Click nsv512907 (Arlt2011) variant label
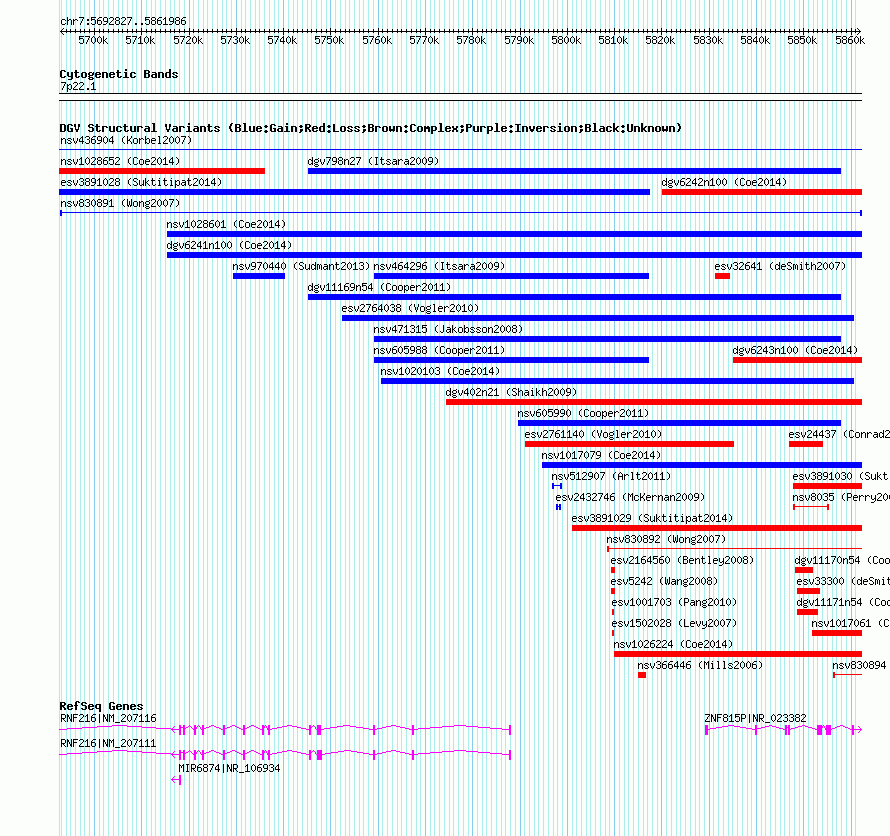Viewport: 890px width, 836px height. (x=611, y=476)
